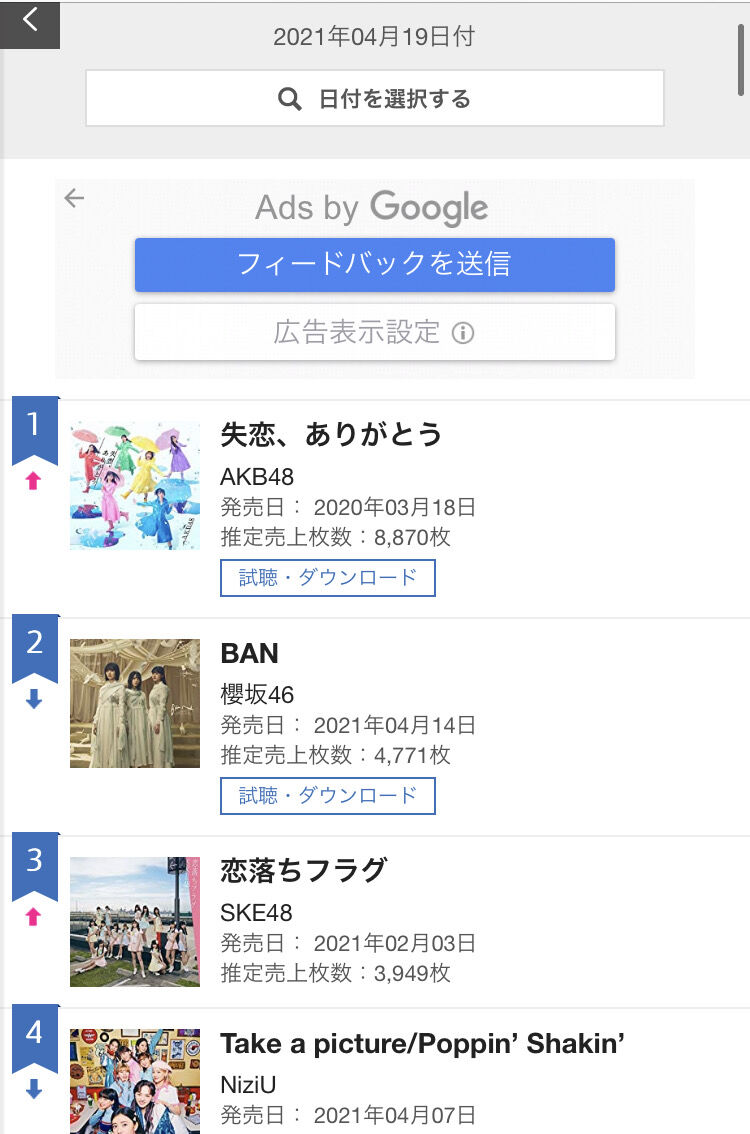The image size is (750, 1134).
Task: Click 試聴・ダウンロード for BAN
Action: (328, 796)
